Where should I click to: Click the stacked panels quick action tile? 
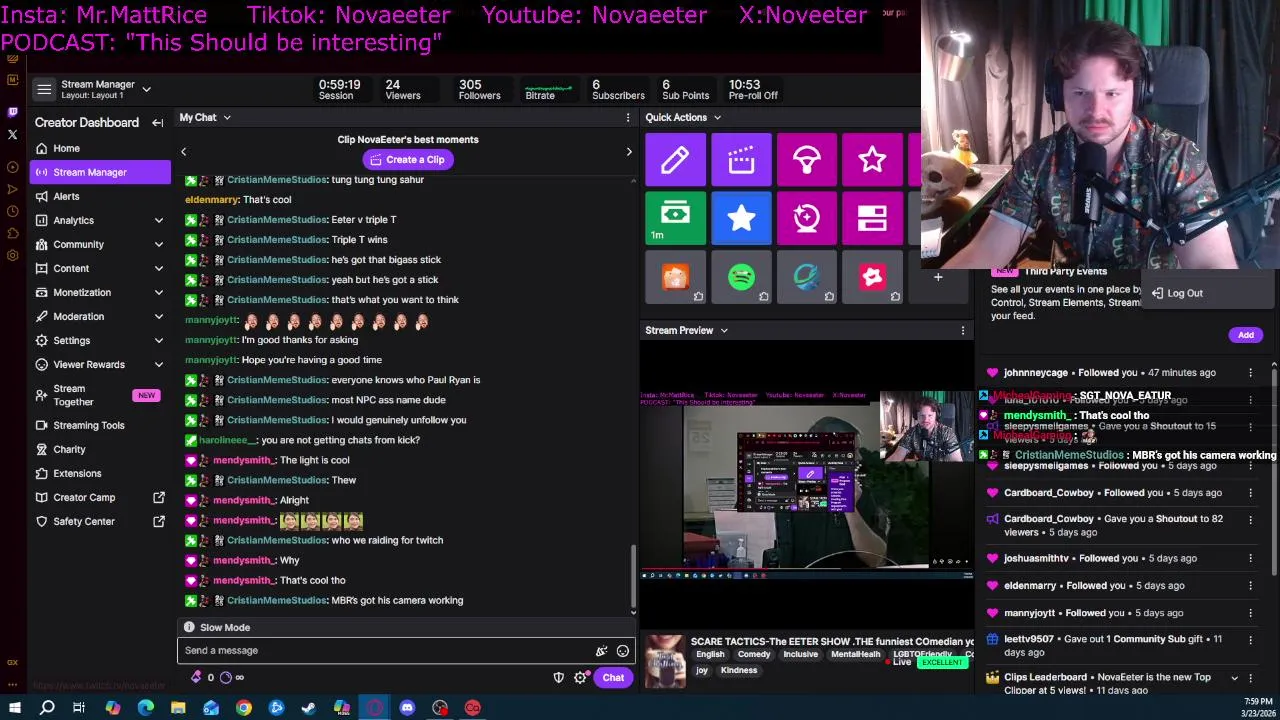coord(873,218)
